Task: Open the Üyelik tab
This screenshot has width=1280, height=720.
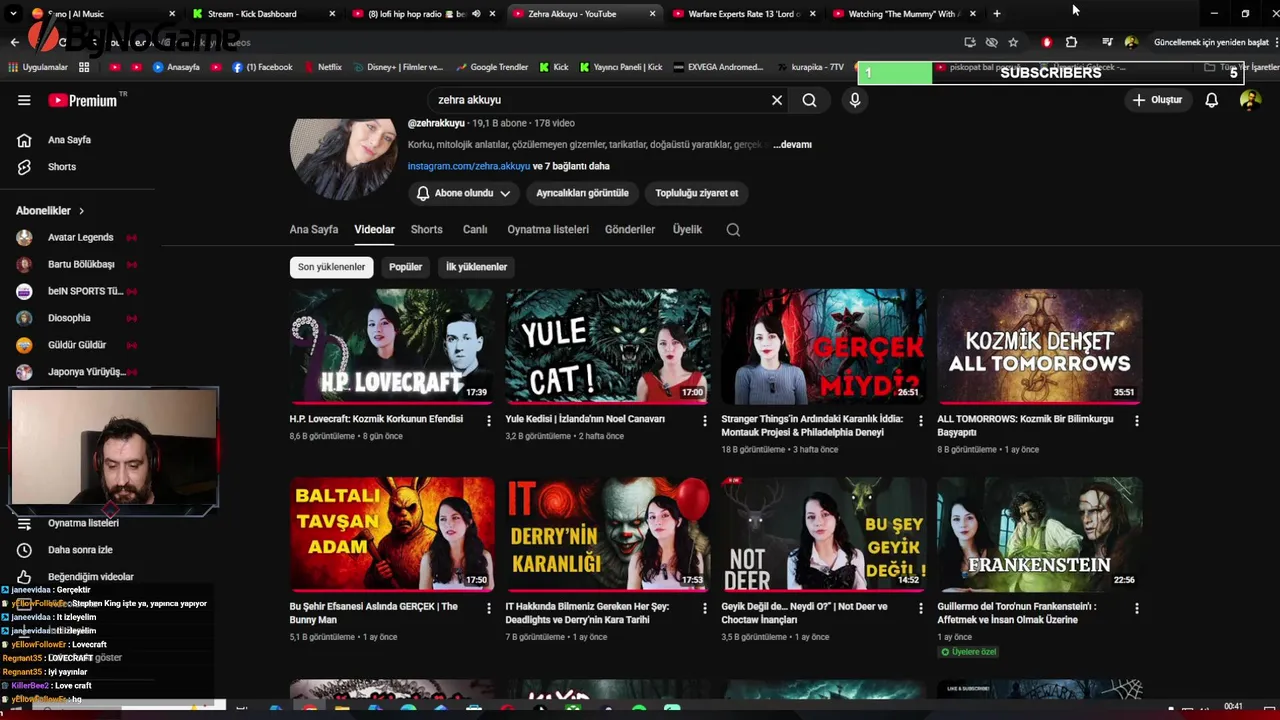Action: (687, 230)
